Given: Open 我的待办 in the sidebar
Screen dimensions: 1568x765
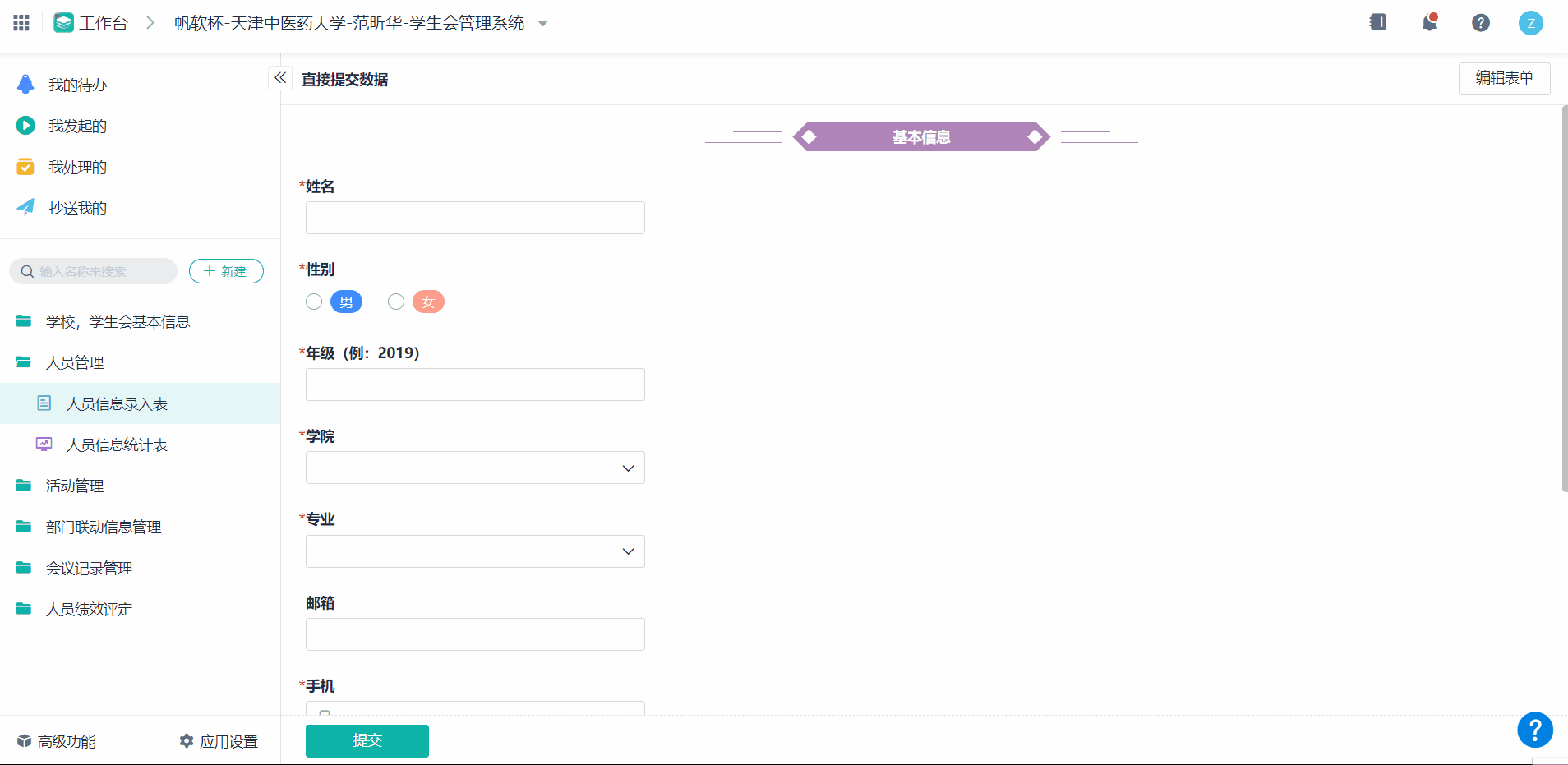Looking at the screenshot, I should pyautogui.click(x=77, y=85).
